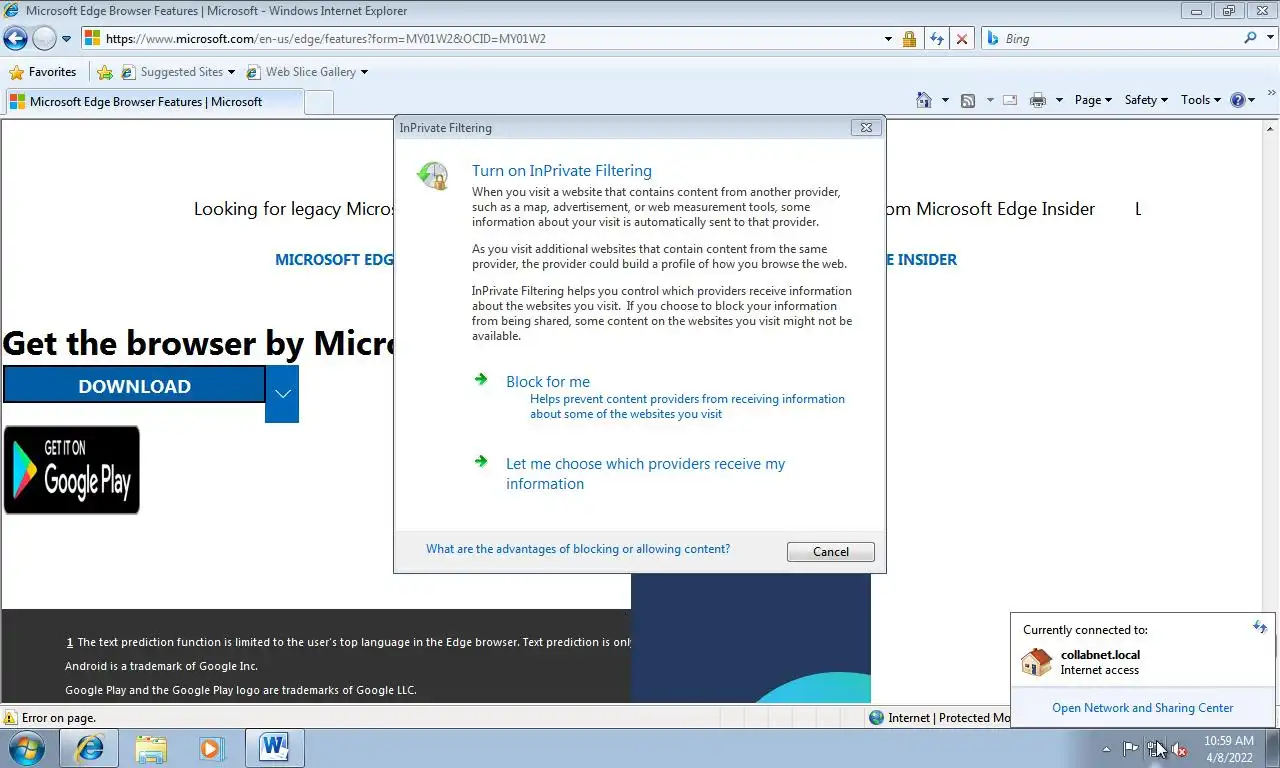1280x768 pixels.
Task: Open Windows Explorer from the taskbar
Action: tap(151, 748)
